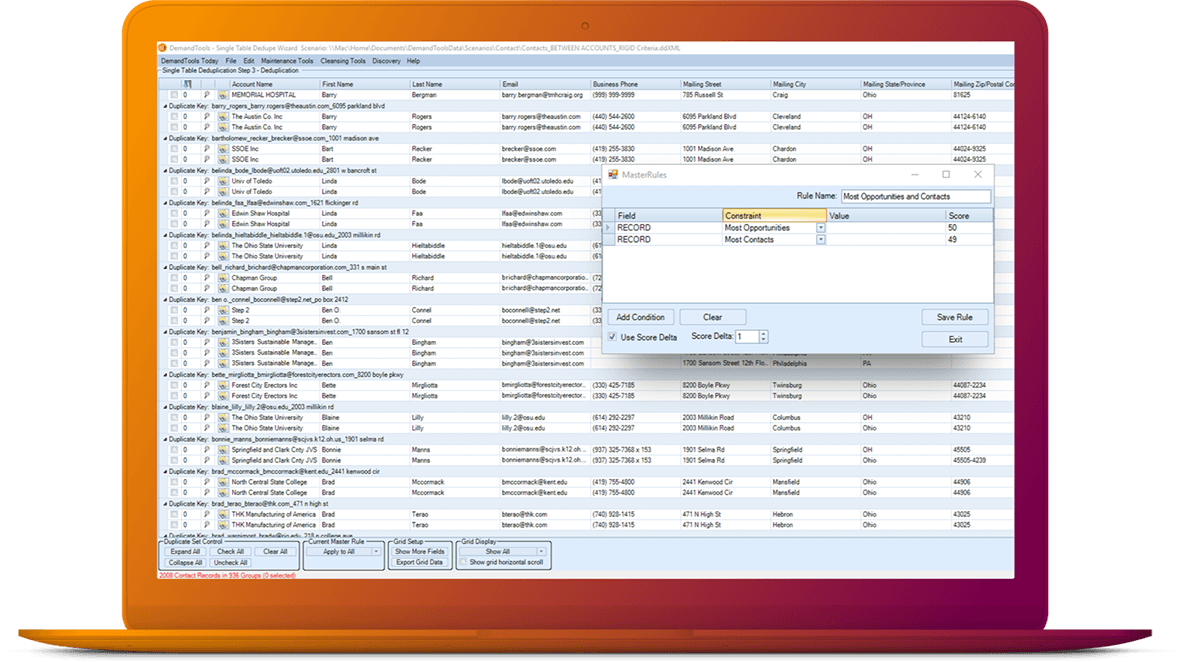Click the Add Condition button
The height and width of the screenshot is (662, 1182).
640,317
